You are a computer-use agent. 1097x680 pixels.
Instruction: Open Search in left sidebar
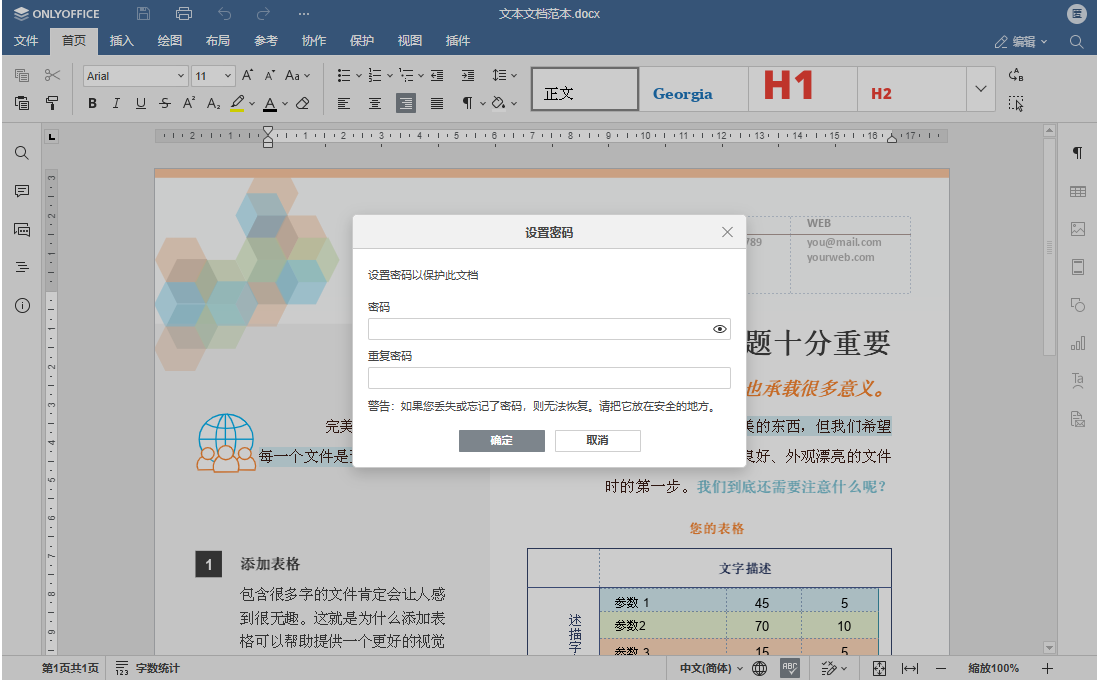[22, 153]
